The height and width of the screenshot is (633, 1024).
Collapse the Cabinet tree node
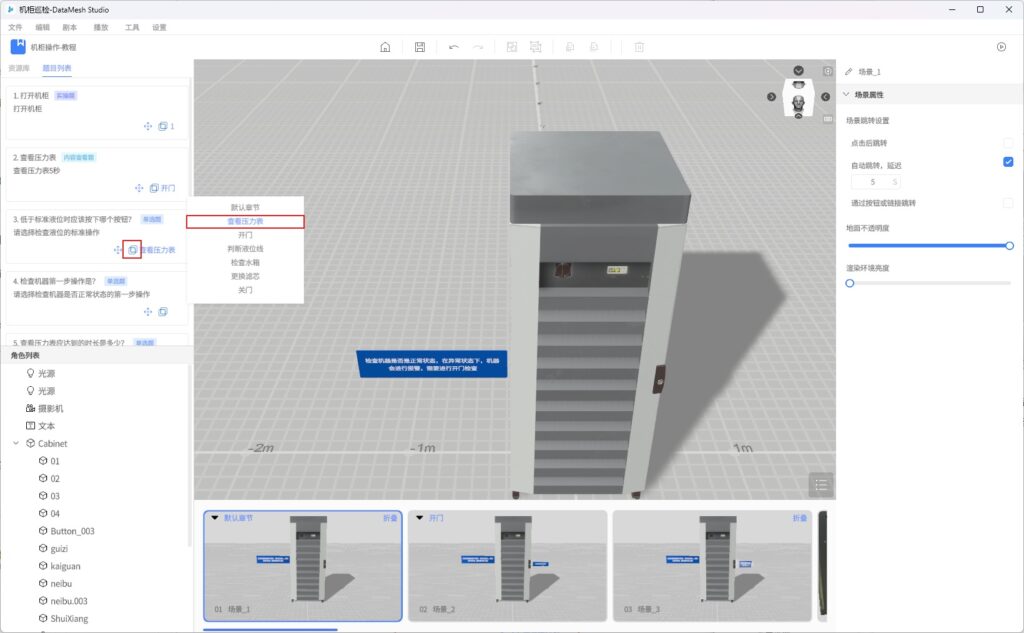[15, 443]
